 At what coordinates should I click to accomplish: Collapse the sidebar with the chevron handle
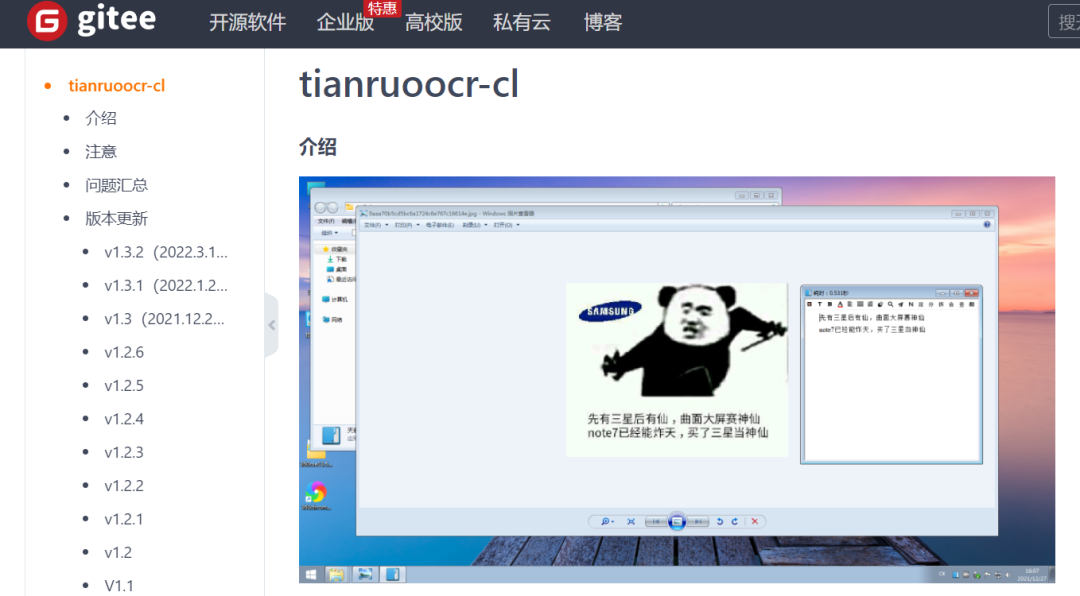coord(271,325)
